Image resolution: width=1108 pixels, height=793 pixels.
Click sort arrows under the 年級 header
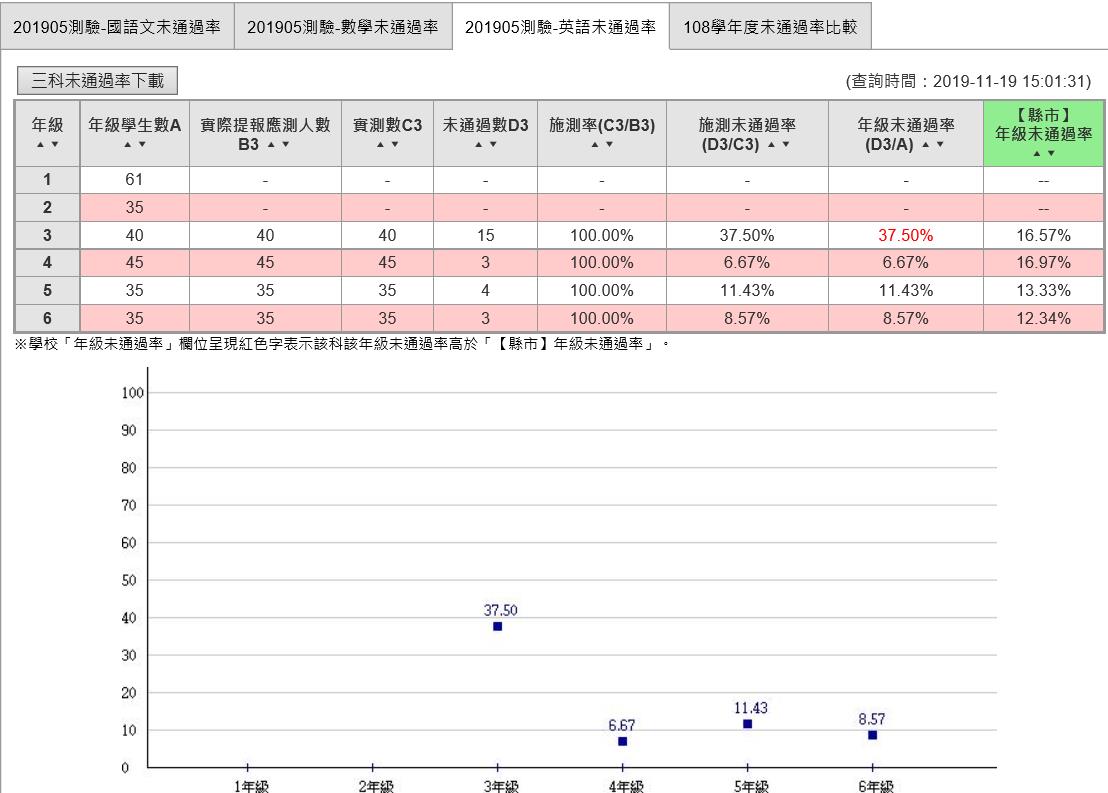point(47,145)
